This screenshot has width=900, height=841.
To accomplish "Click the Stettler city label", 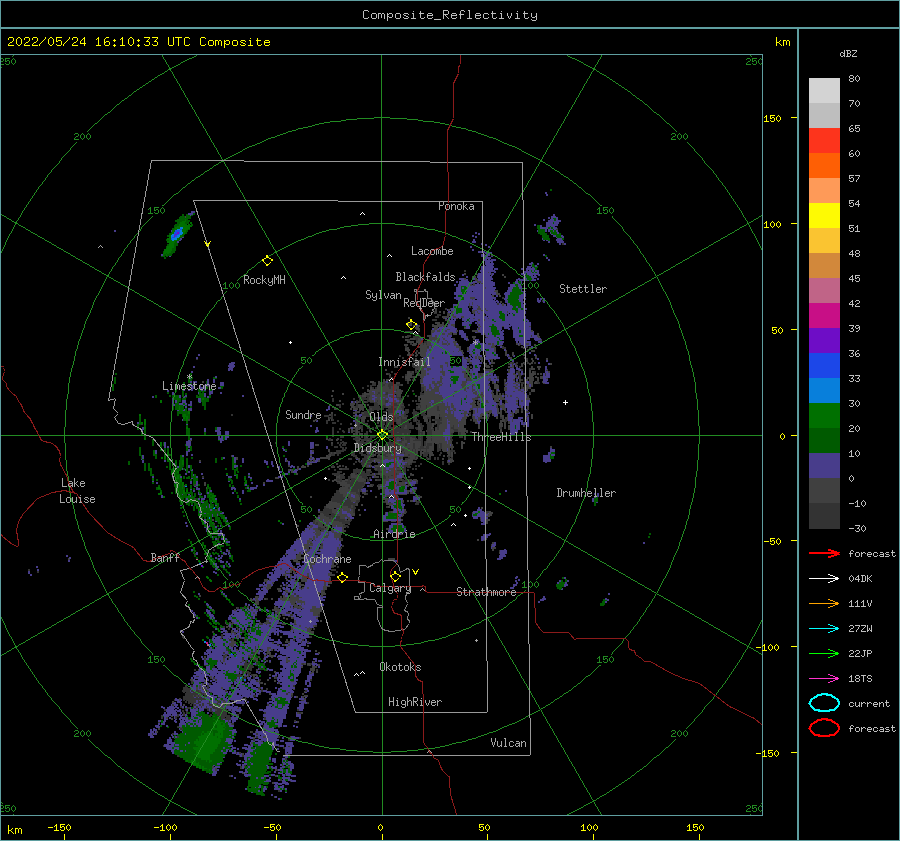I will pos(583,289).
